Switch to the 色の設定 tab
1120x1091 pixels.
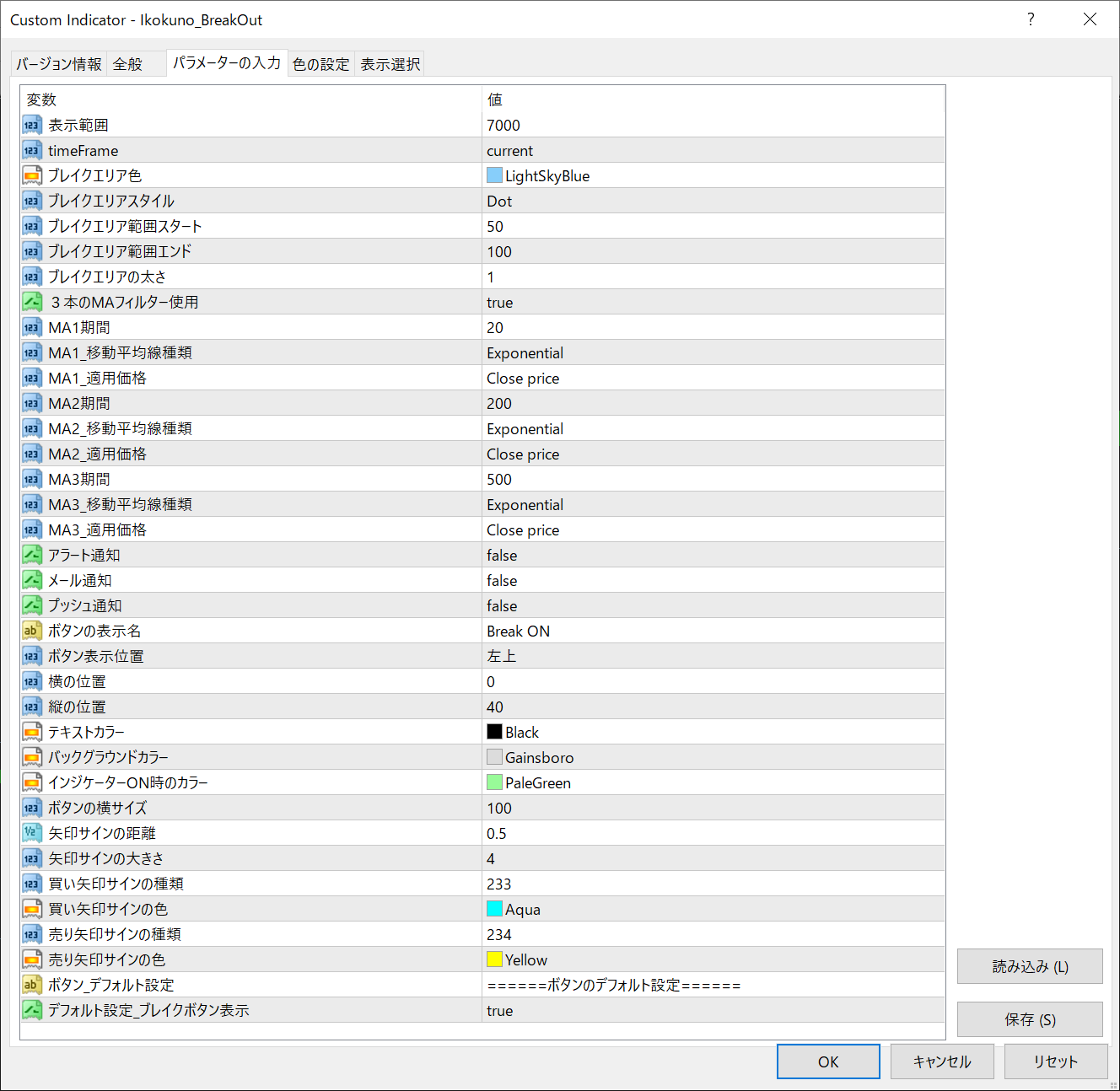pos(320,64)
